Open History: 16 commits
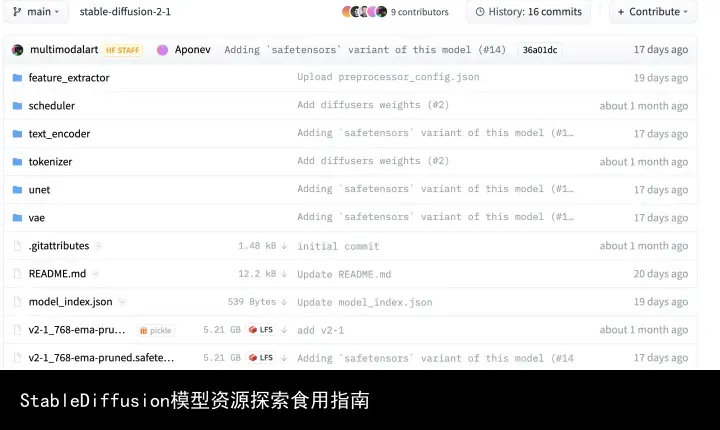Viewport: 720px width, 430px height. [x=529, y=11]
